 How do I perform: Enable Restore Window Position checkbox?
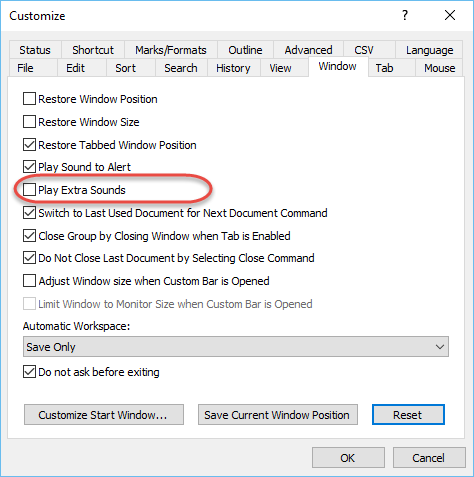tap(29, 99)
